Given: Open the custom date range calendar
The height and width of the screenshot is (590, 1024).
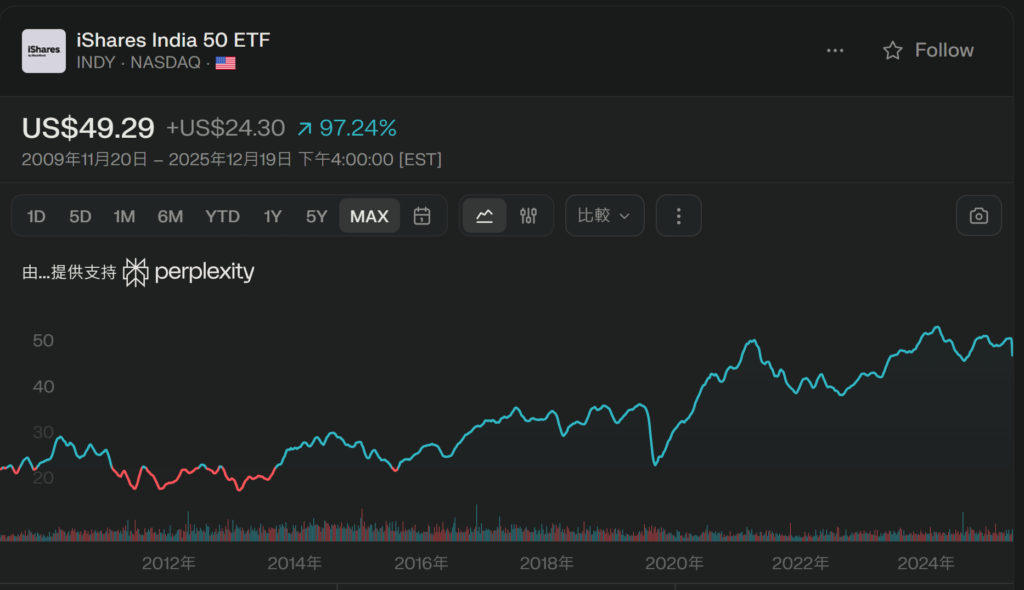Looking at the screenshot, I should pos(422,216).
